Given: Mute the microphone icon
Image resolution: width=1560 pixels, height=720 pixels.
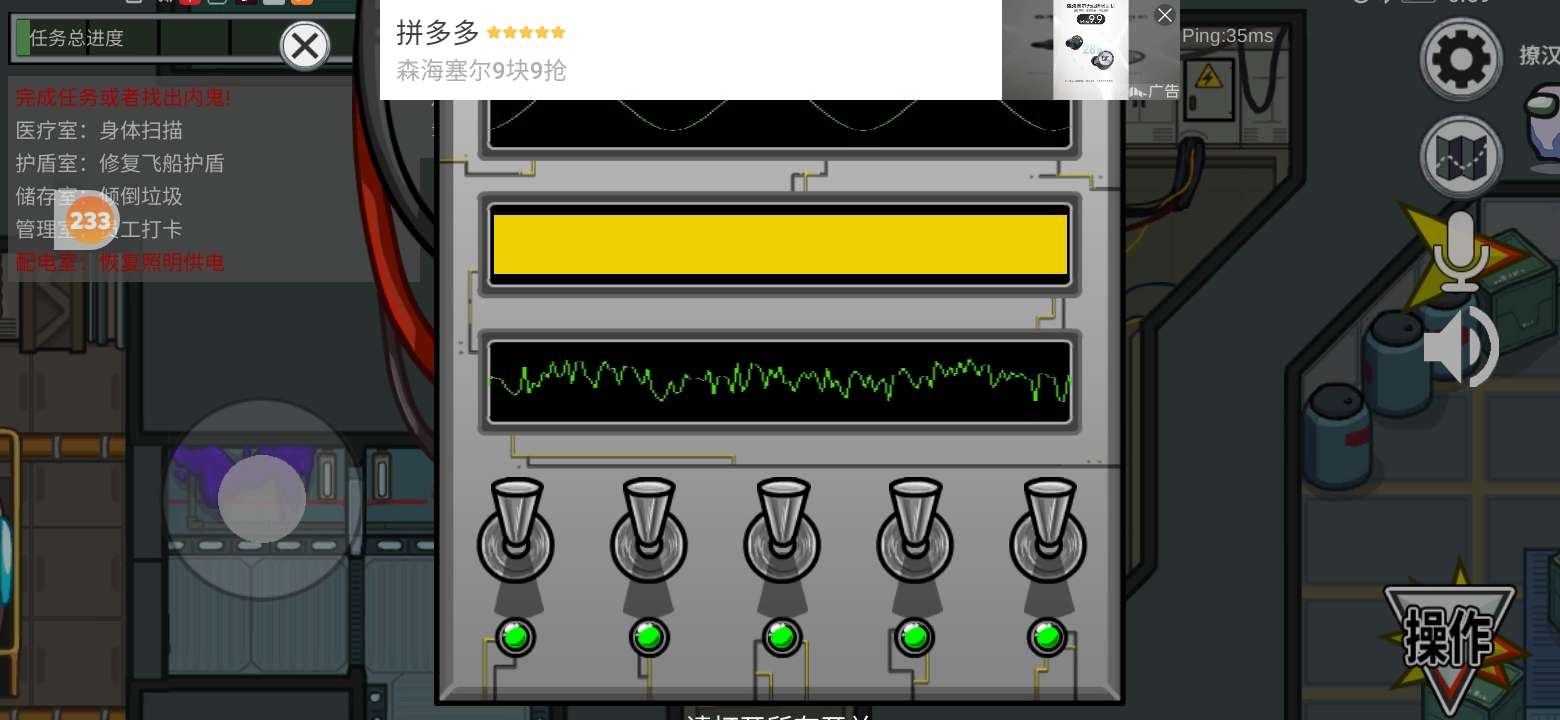Looking at the screenshot, I should coord(1461,250).
